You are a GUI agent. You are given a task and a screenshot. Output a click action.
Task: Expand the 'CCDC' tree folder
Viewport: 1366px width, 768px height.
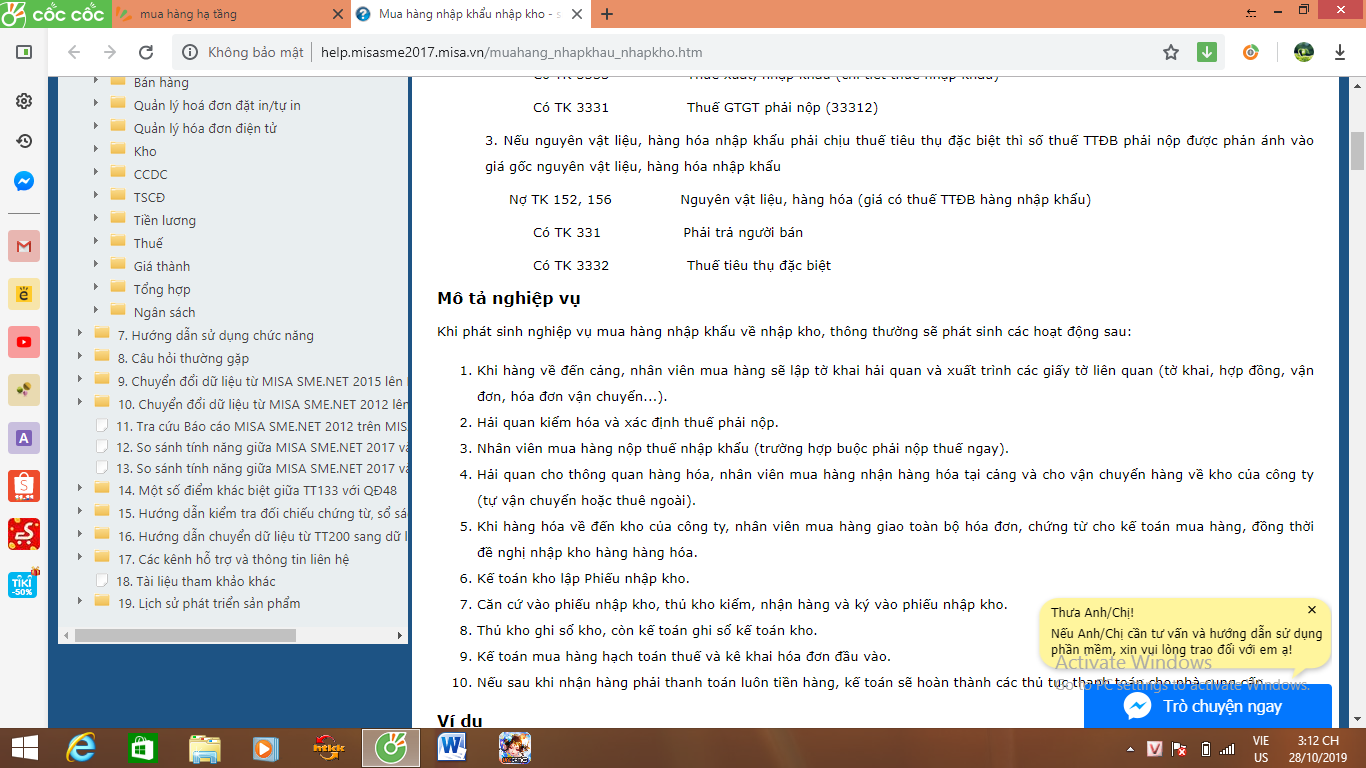click(96, 173)
